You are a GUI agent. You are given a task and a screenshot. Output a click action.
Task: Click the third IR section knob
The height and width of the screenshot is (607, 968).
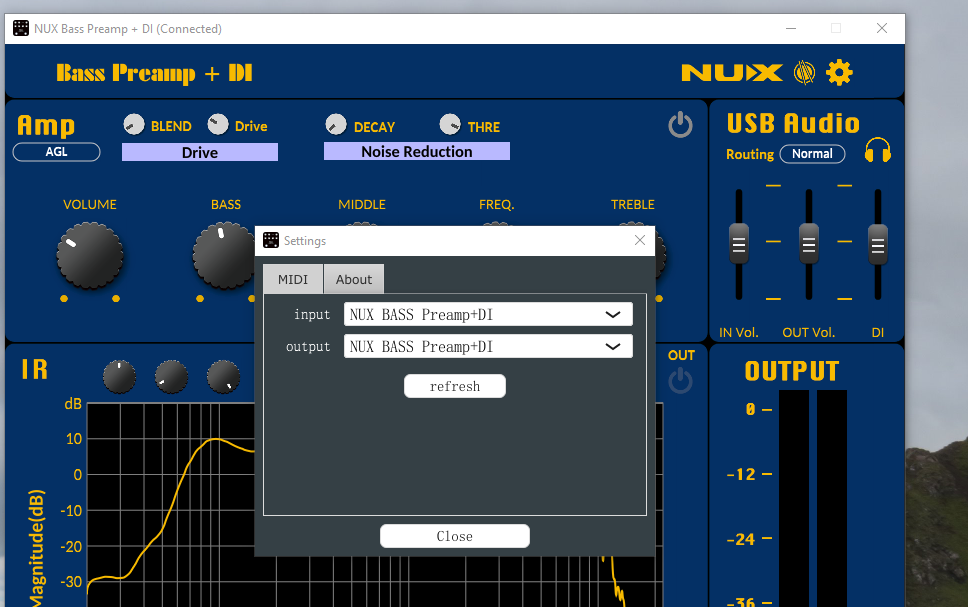click(x=223, y=377)
